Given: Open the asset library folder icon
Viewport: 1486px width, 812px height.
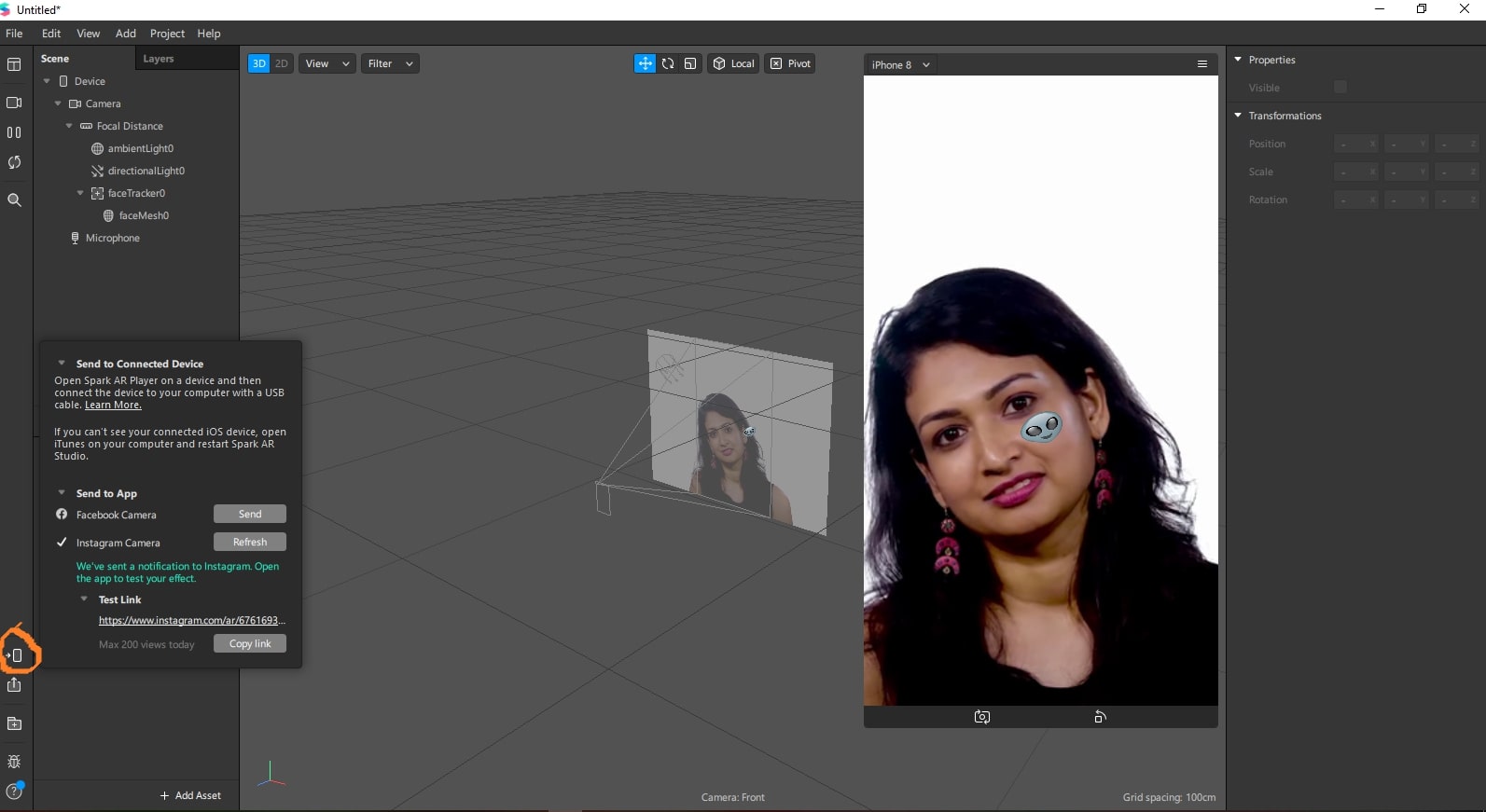Looking at the screenshot, I should click(x=14, y=723).
